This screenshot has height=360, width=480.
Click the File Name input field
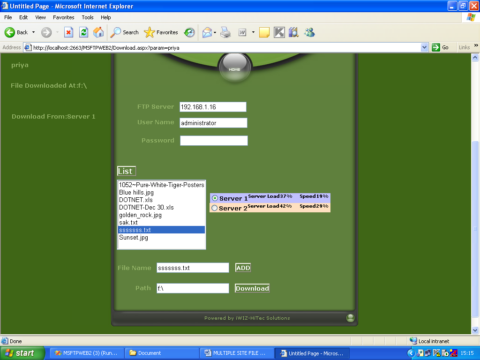pyautogui.click(x=193, y=268)
